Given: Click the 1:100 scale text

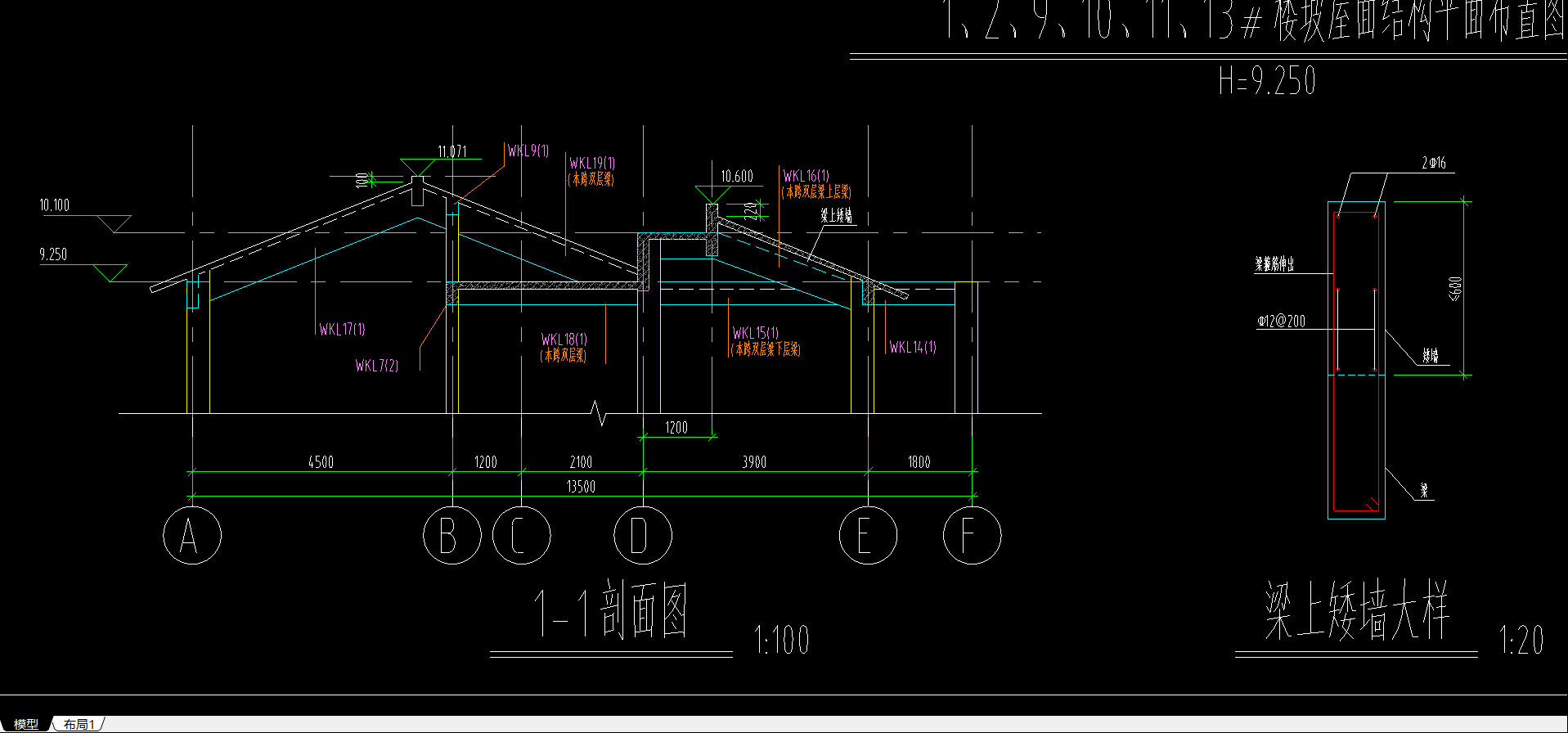Looking at the screenshot, I should point(782,640).
